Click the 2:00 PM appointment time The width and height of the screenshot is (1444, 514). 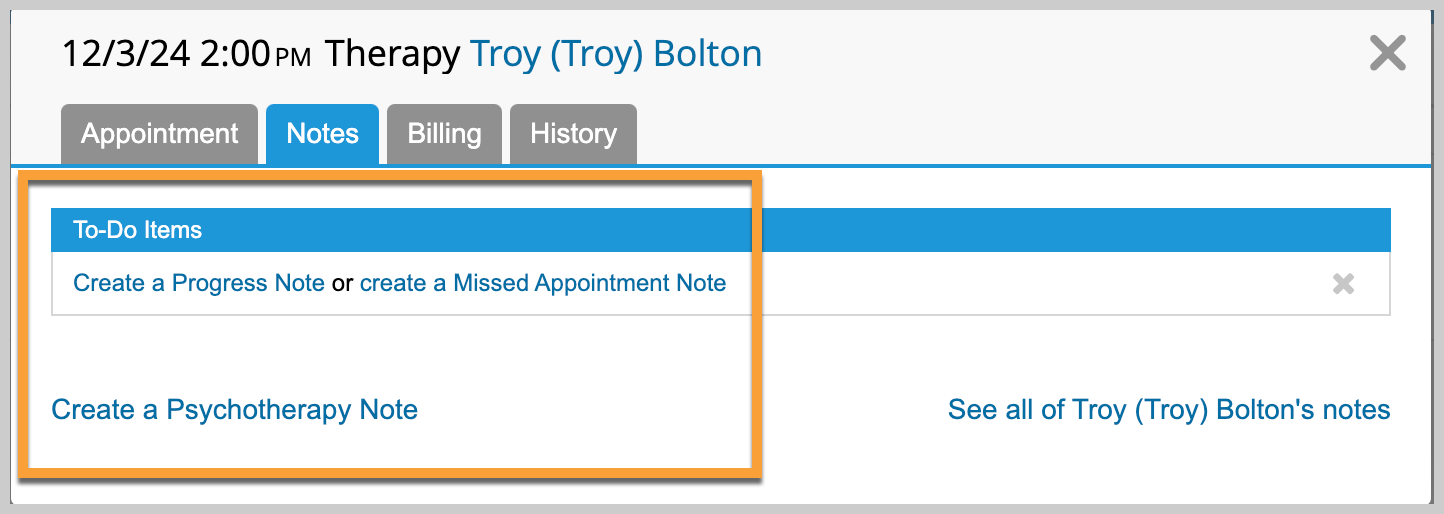click(256, 53)
